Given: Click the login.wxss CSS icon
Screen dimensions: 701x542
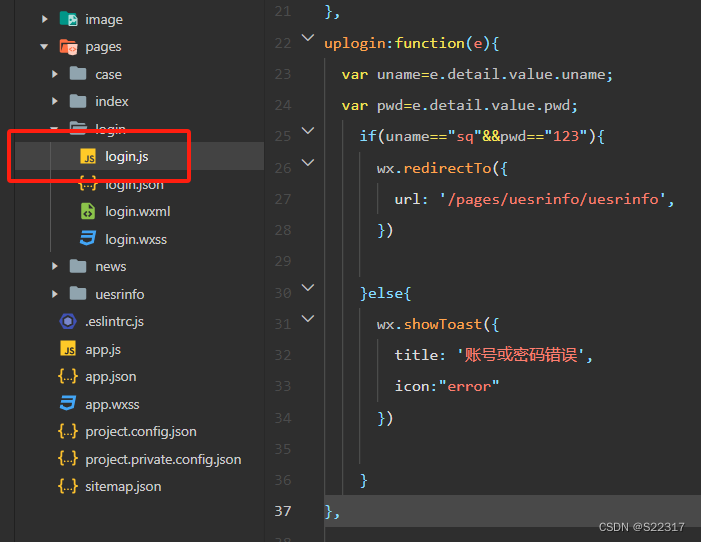Looking at the screenshot, I should click(88, 238).
